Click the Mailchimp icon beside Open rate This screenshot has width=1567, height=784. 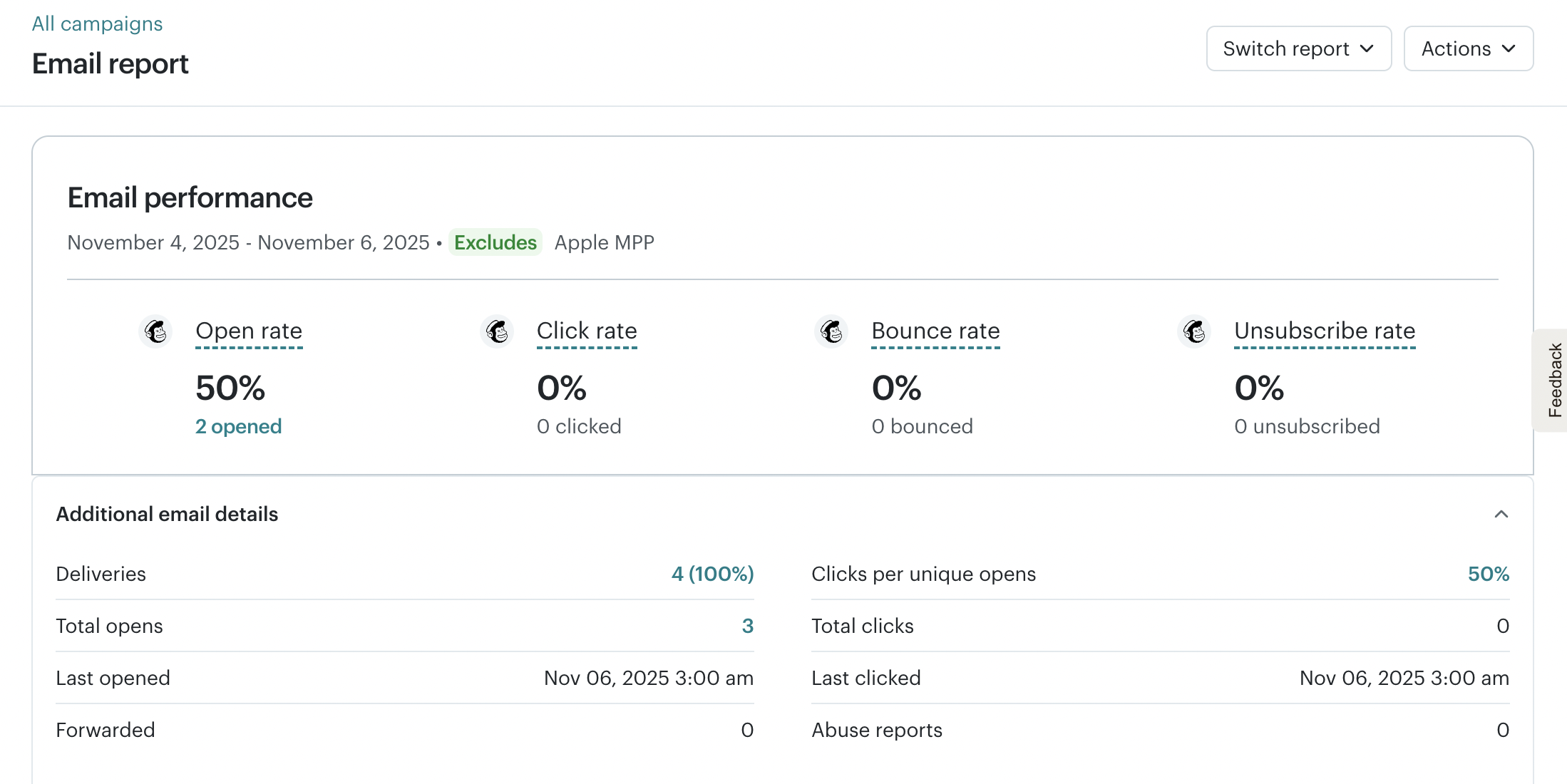[x=155, y=331]
